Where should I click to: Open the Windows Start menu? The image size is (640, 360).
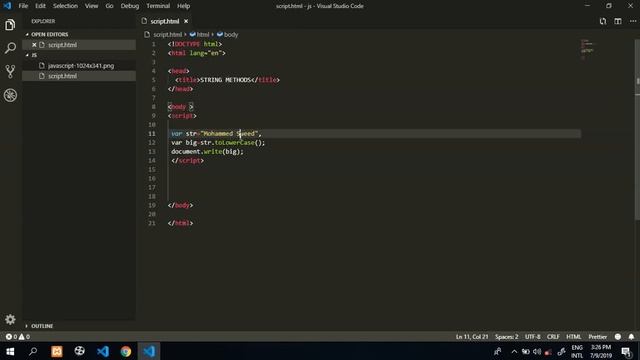(x=10, y=351)
